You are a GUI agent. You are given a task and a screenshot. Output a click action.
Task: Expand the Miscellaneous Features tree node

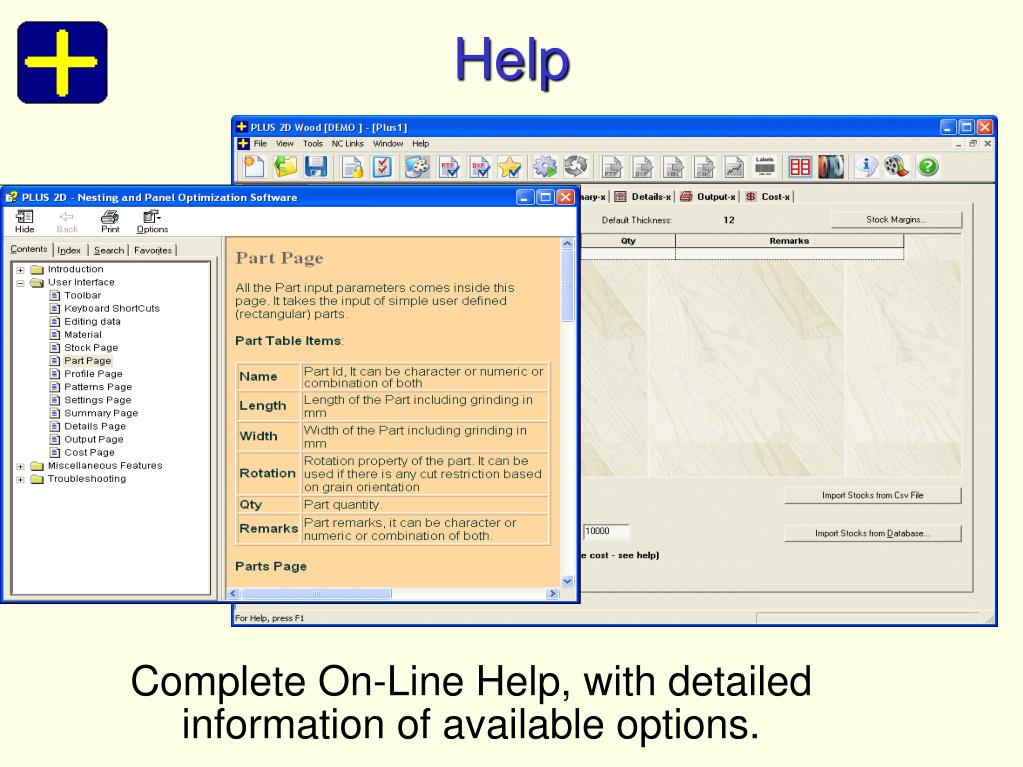pos(20,466)
